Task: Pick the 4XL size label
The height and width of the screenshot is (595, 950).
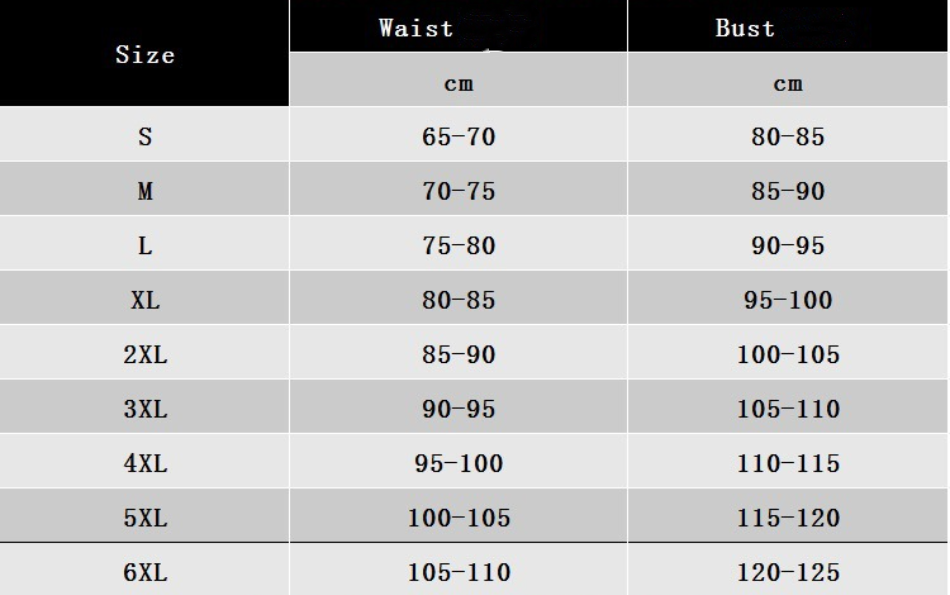Action: pyautogui.click(x=145, y=464)
